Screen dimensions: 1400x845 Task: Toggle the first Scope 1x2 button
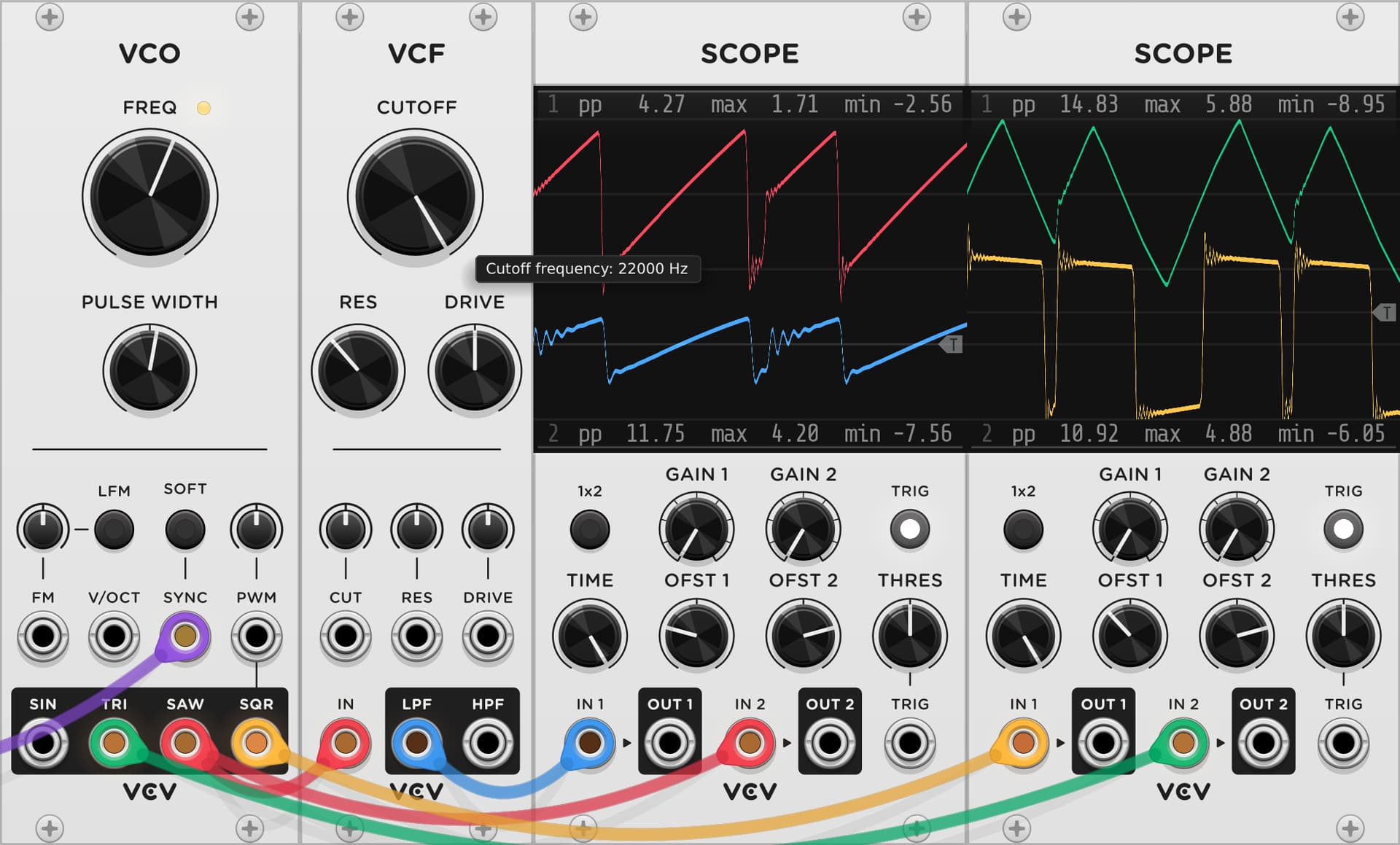[x=589, y=529]
